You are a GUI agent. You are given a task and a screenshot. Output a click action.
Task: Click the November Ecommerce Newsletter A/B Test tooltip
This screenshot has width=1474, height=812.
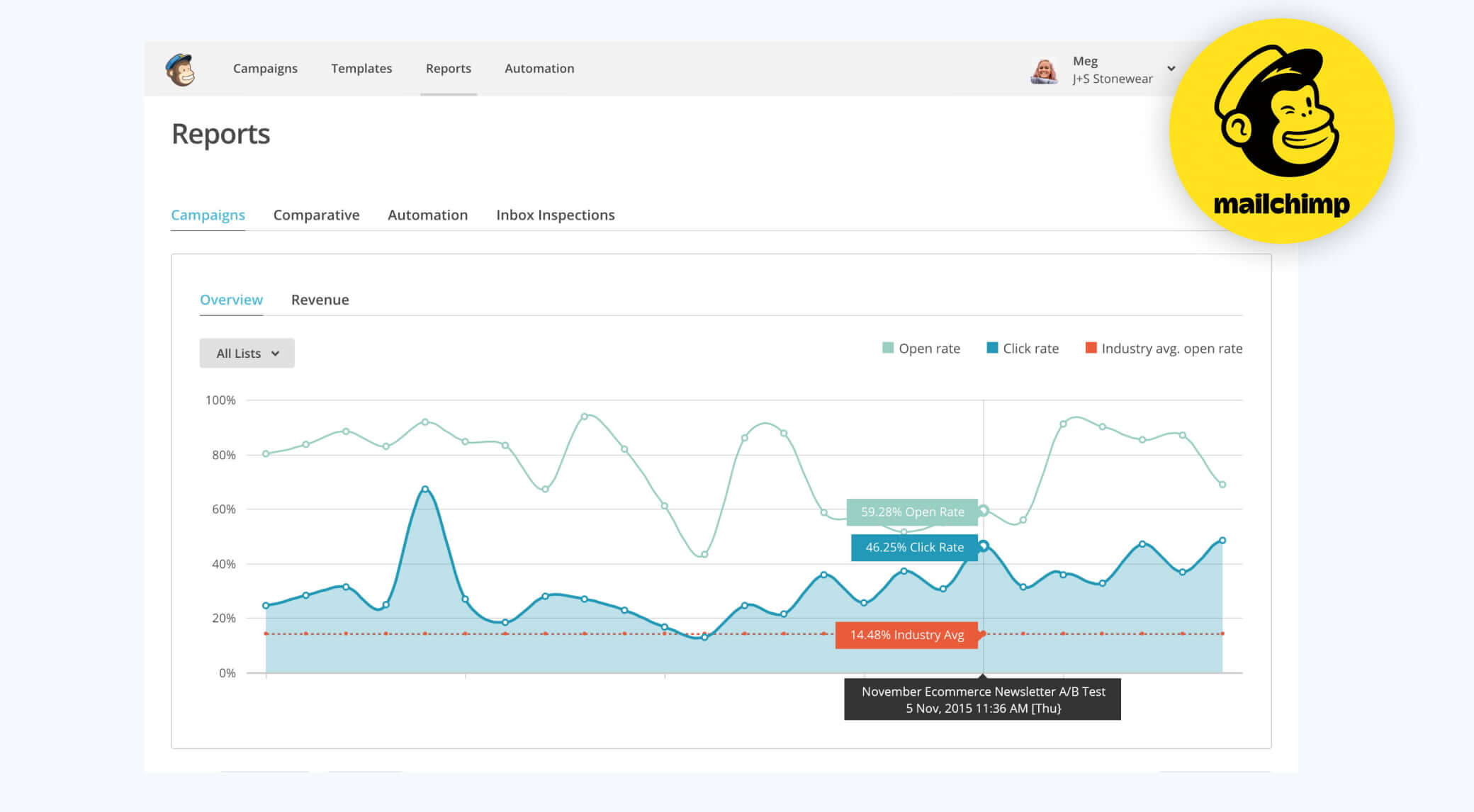pyautogui.click(x=982, y=699)
